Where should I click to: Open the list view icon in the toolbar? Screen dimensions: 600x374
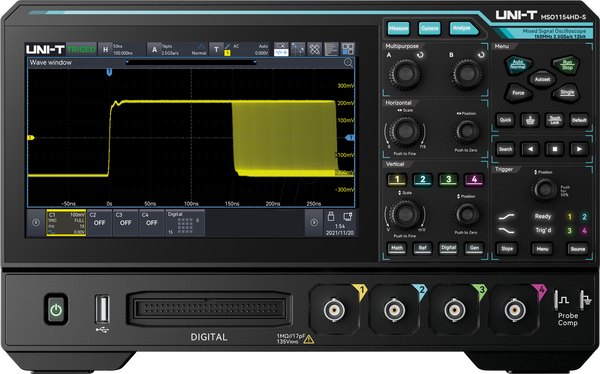click(x=331, y=49)
